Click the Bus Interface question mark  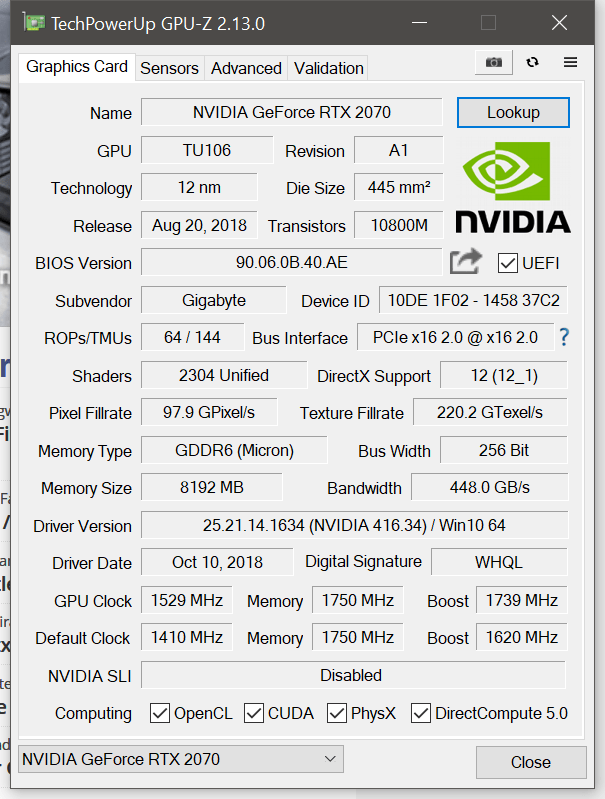(x=564, y=337)
